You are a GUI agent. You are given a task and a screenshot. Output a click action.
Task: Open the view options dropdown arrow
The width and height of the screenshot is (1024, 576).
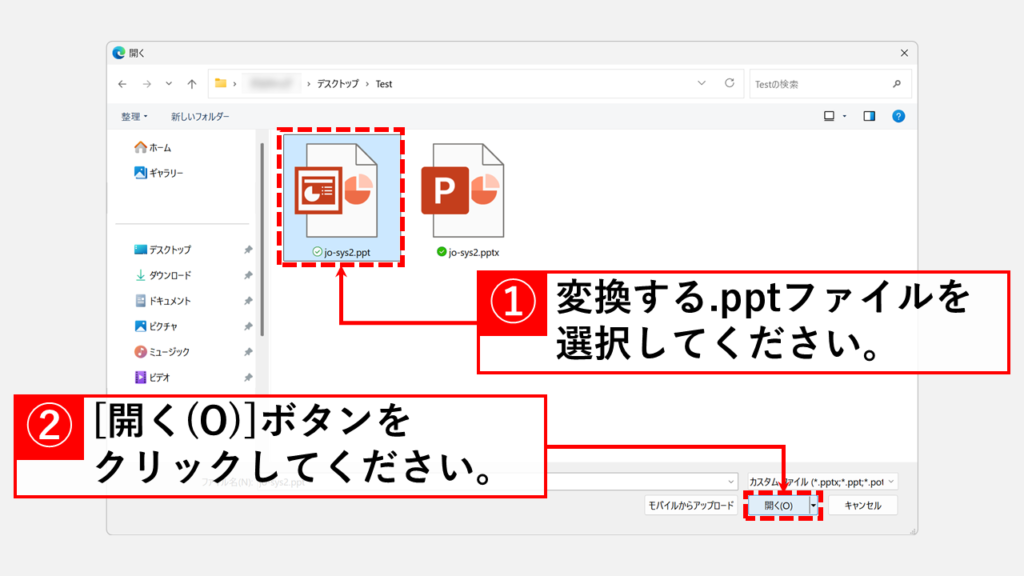click(x=844, y=116)
